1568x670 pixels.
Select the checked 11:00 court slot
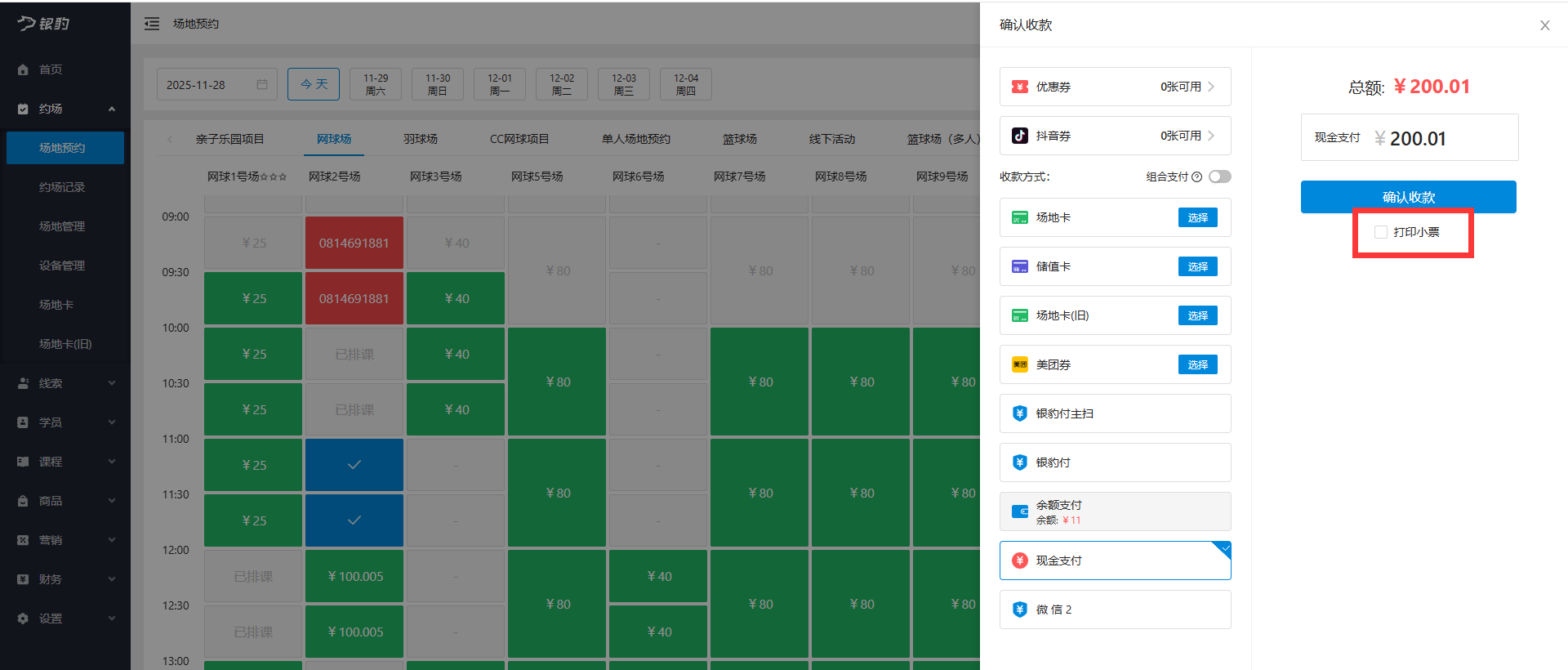coord(354,465)
